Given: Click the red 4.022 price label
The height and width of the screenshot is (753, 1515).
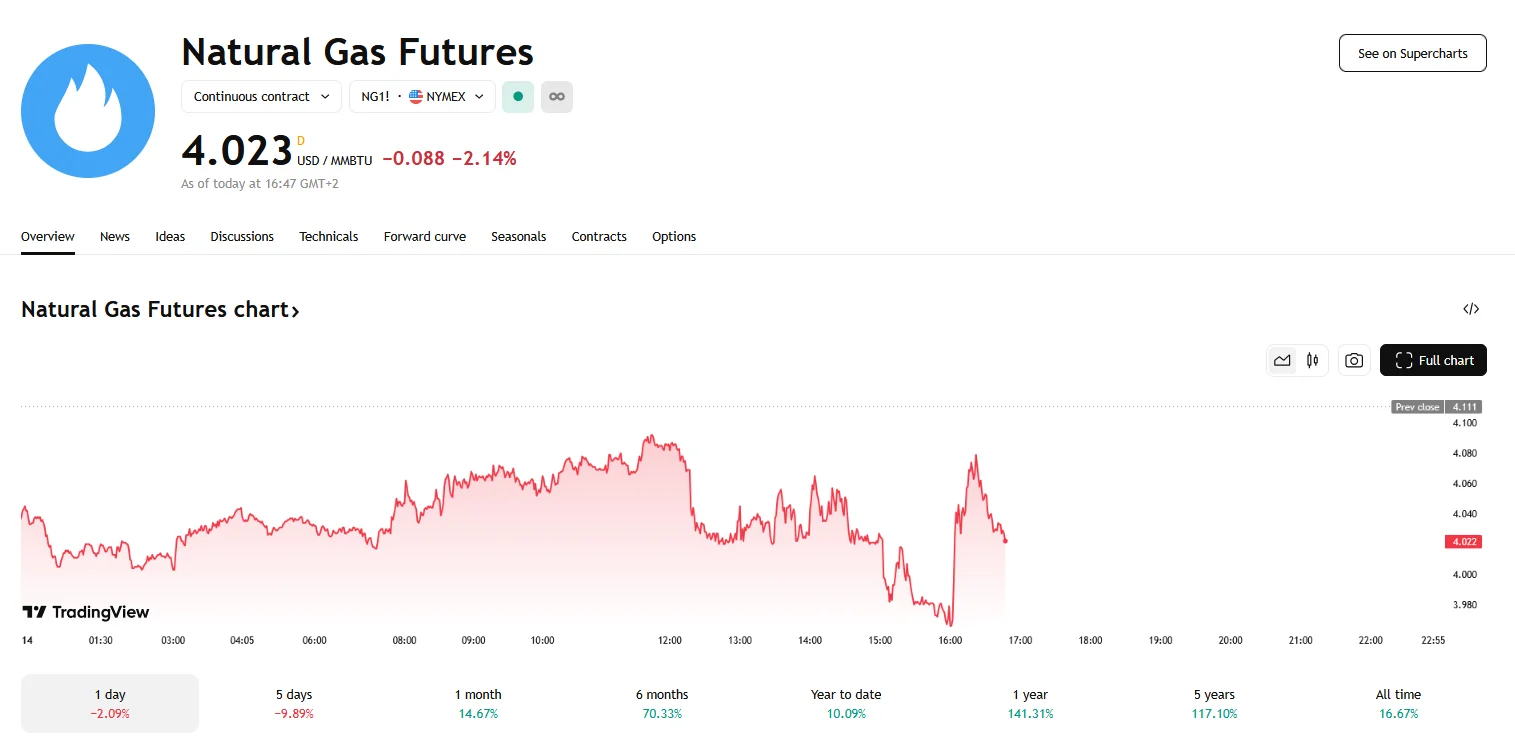Looking at the screenshot, I should coord(1463,542).
